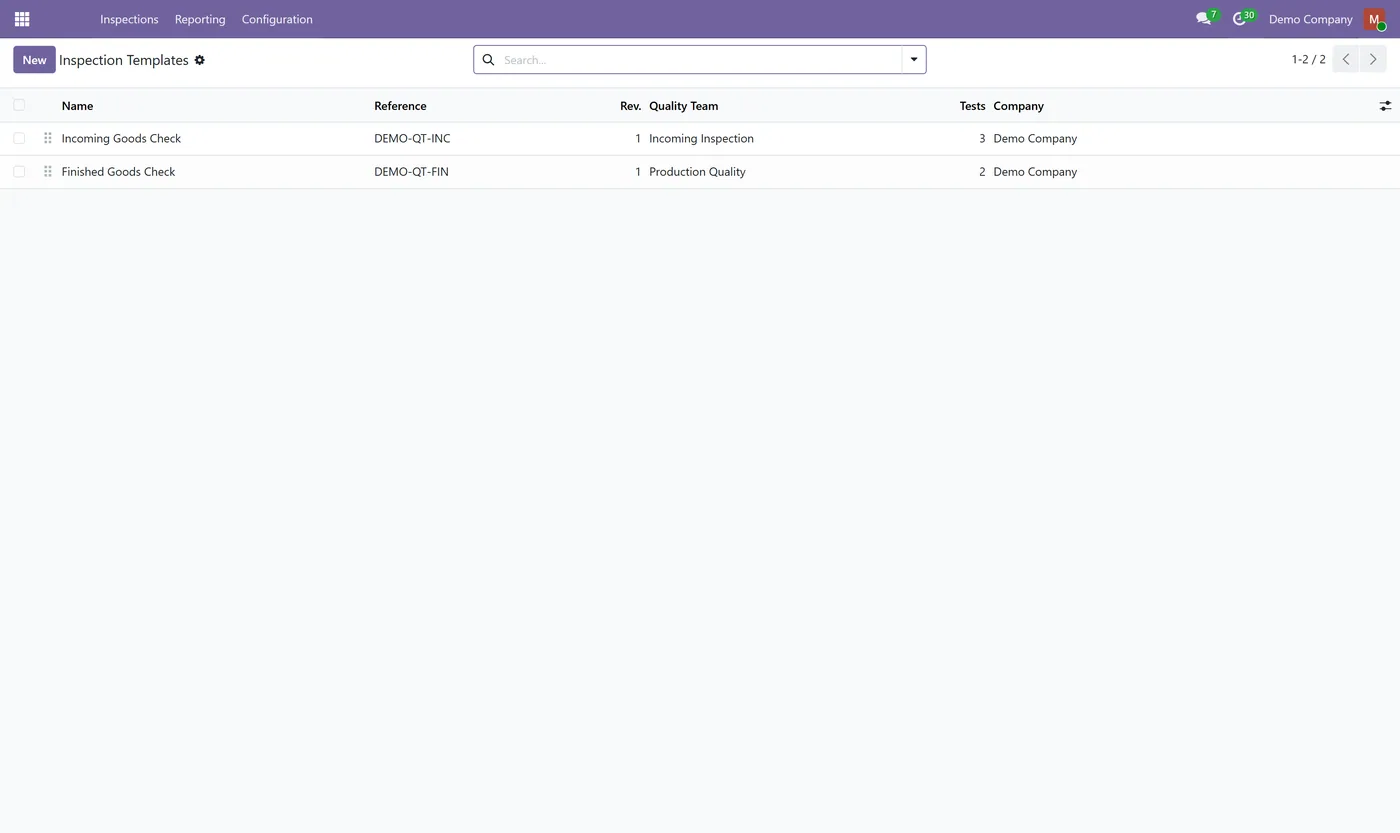This screenshot has width=1400, height=833.
Task: Expand the search options dropdown arrow
Action: point(914,60)
